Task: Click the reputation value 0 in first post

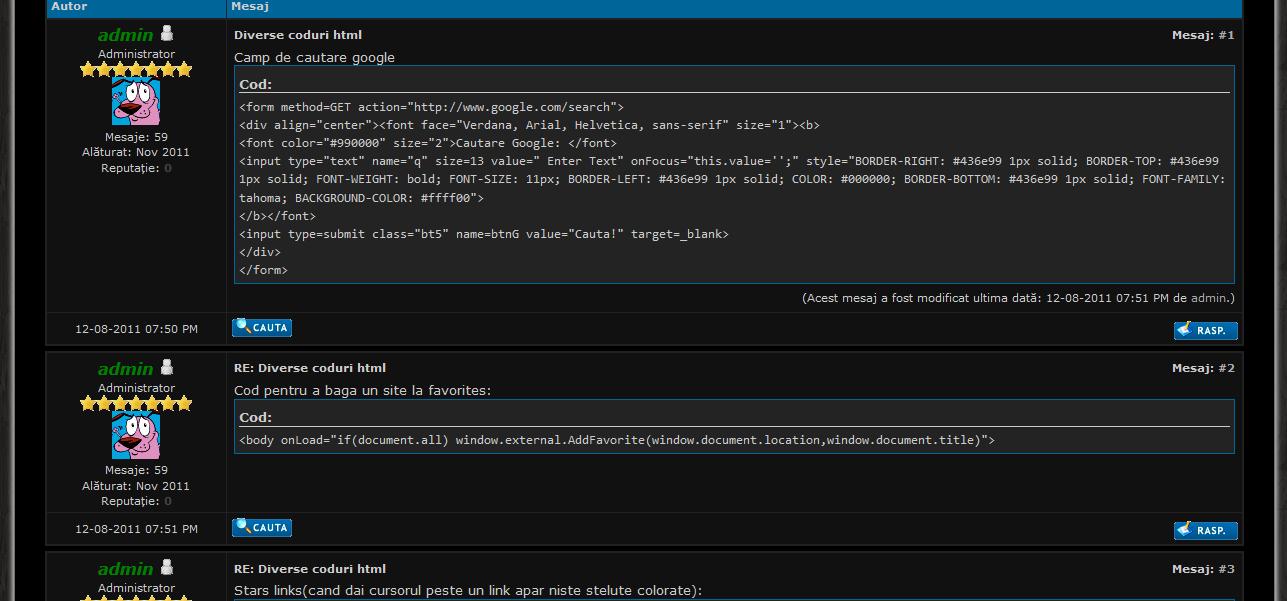Action: (168, 168)
